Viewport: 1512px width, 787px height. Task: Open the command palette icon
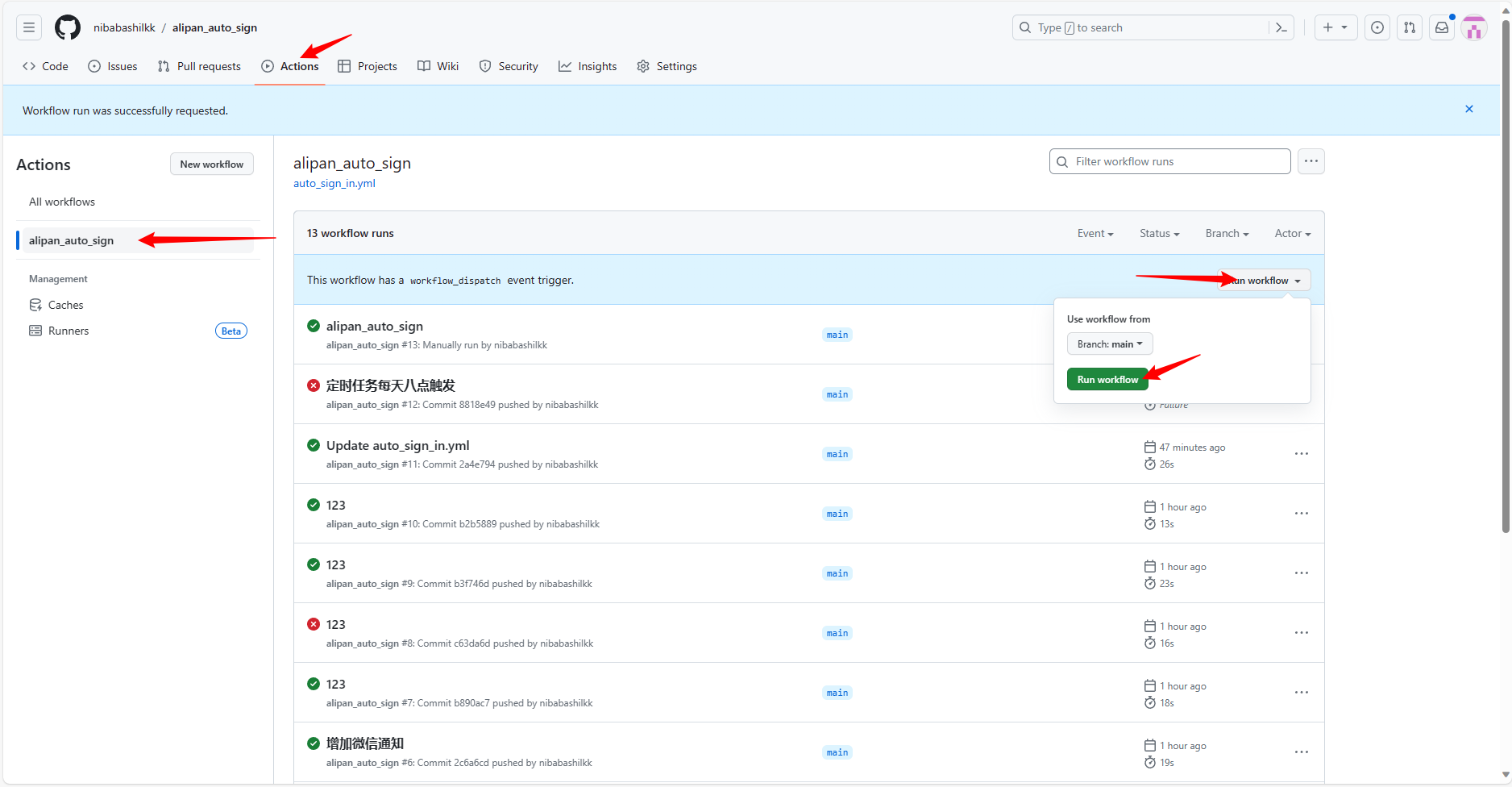click(1281, 27)
